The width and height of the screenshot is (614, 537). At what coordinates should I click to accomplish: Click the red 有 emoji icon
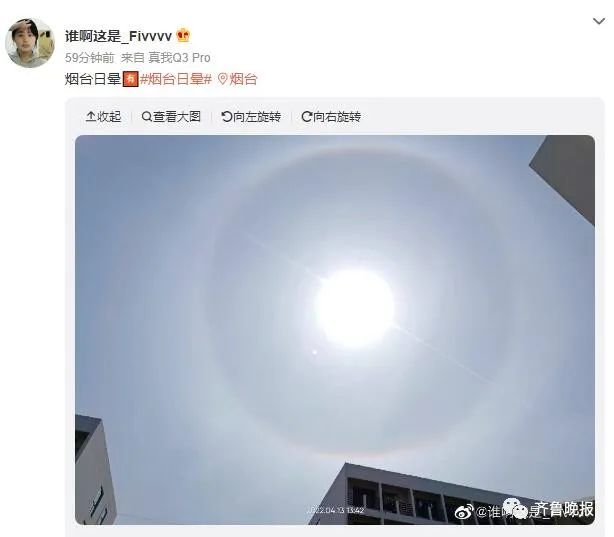tap(131, 79)
